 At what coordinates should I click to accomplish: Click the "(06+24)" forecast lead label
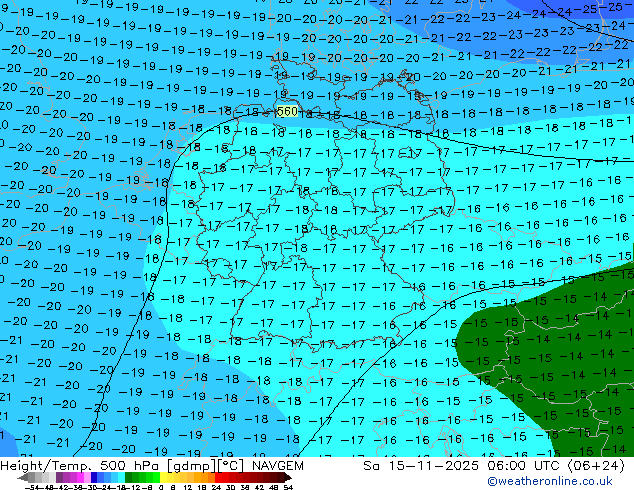click(596, 466)
